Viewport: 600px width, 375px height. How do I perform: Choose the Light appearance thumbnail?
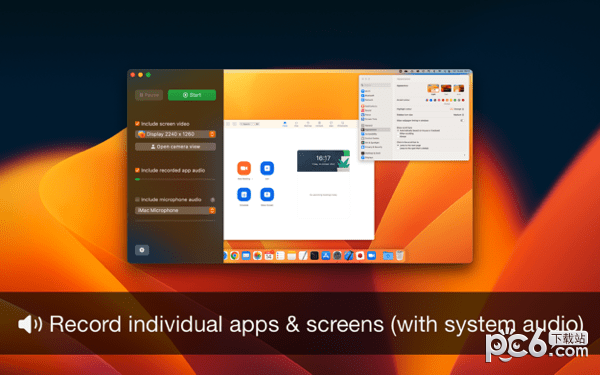(x=433, y=88)
